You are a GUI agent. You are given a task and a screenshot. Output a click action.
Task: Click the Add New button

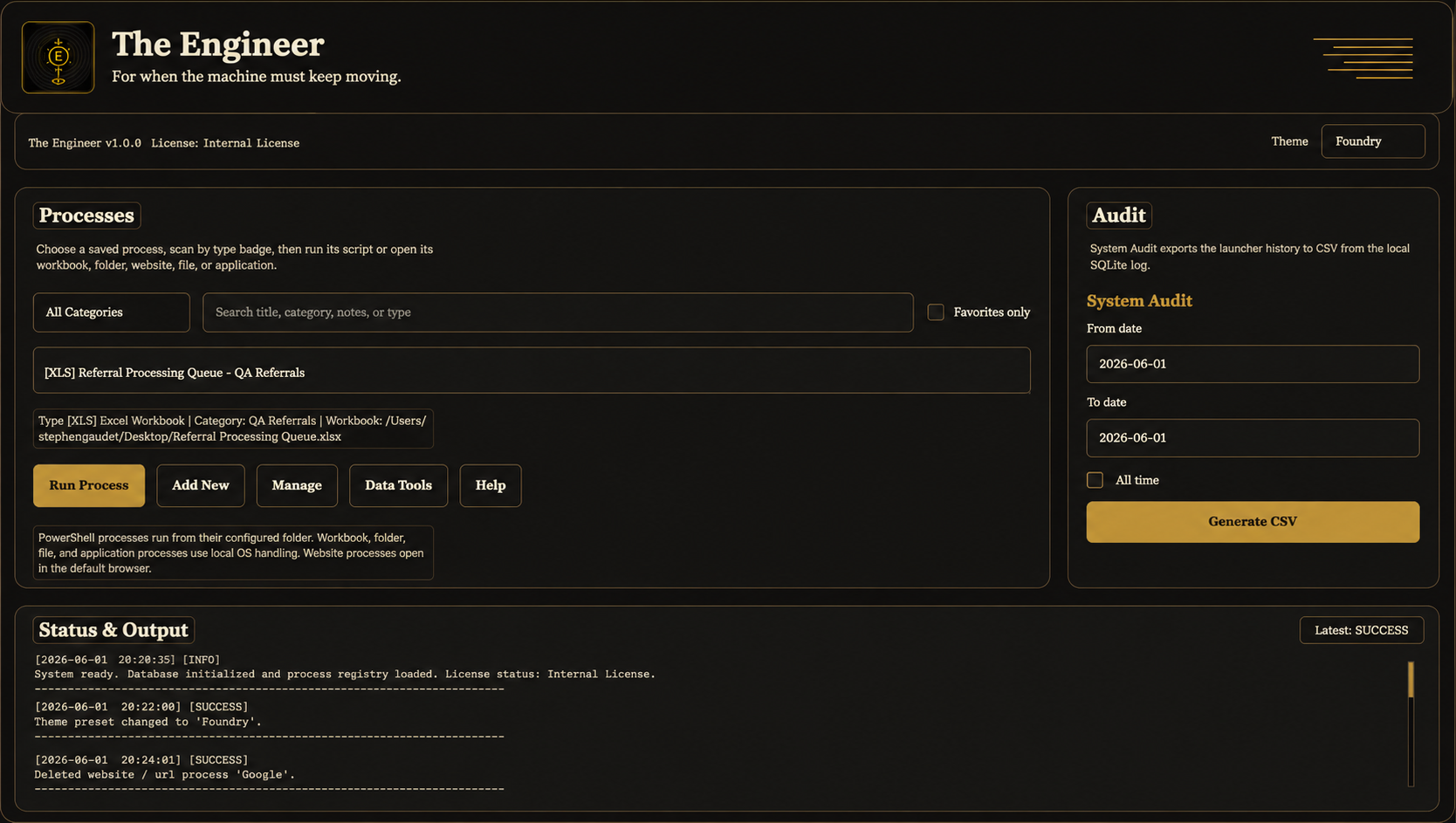[x=201, y=485]
